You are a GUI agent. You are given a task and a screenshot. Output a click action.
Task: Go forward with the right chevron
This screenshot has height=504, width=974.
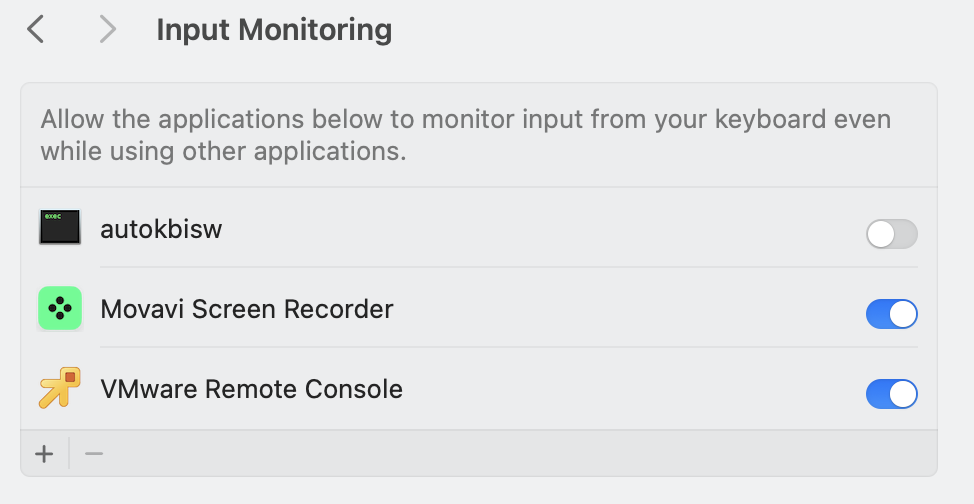(107, 30)
